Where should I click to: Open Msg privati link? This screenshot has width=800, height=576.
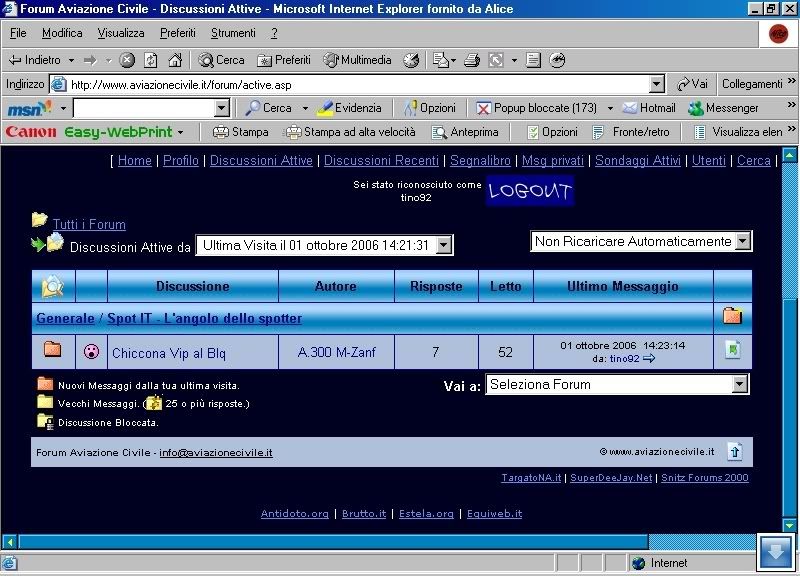(x=553, y=160)
